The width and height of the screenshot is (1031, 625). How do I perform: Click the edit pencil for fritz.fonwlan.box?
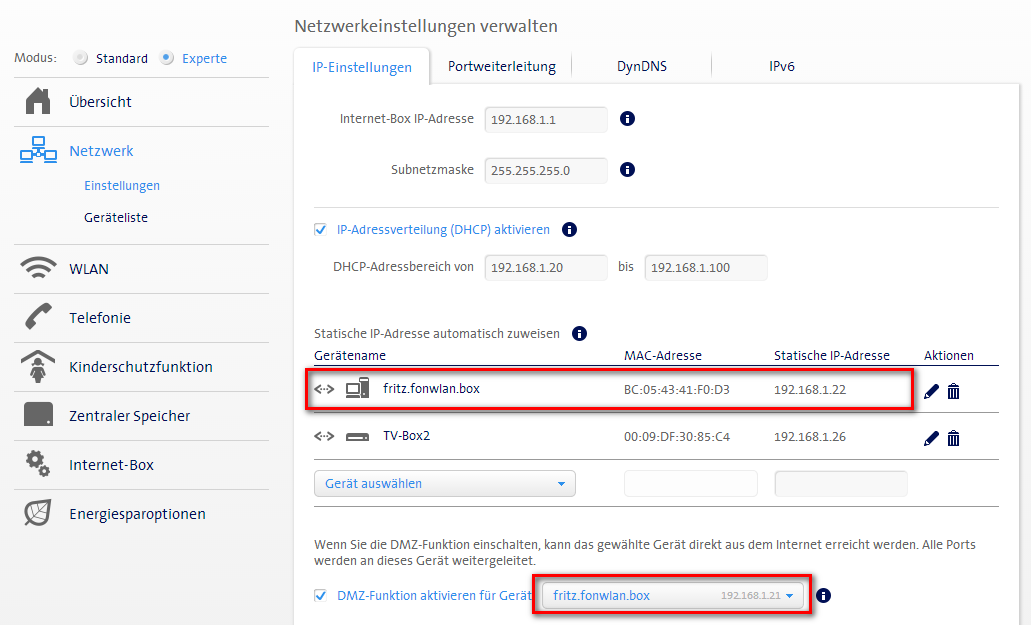point(931,391)
